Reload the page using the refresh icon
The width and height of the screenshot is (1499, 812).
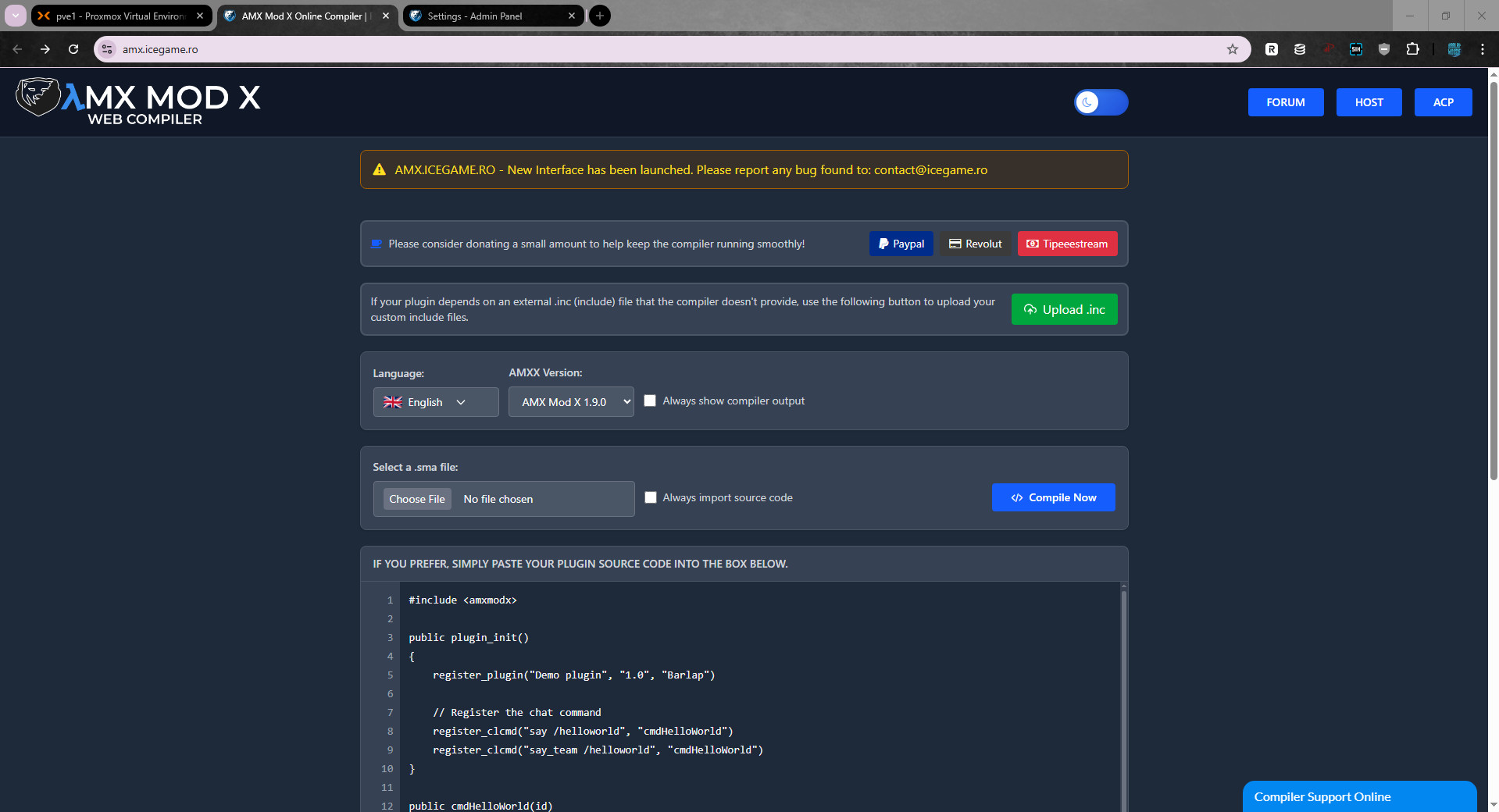73,49
